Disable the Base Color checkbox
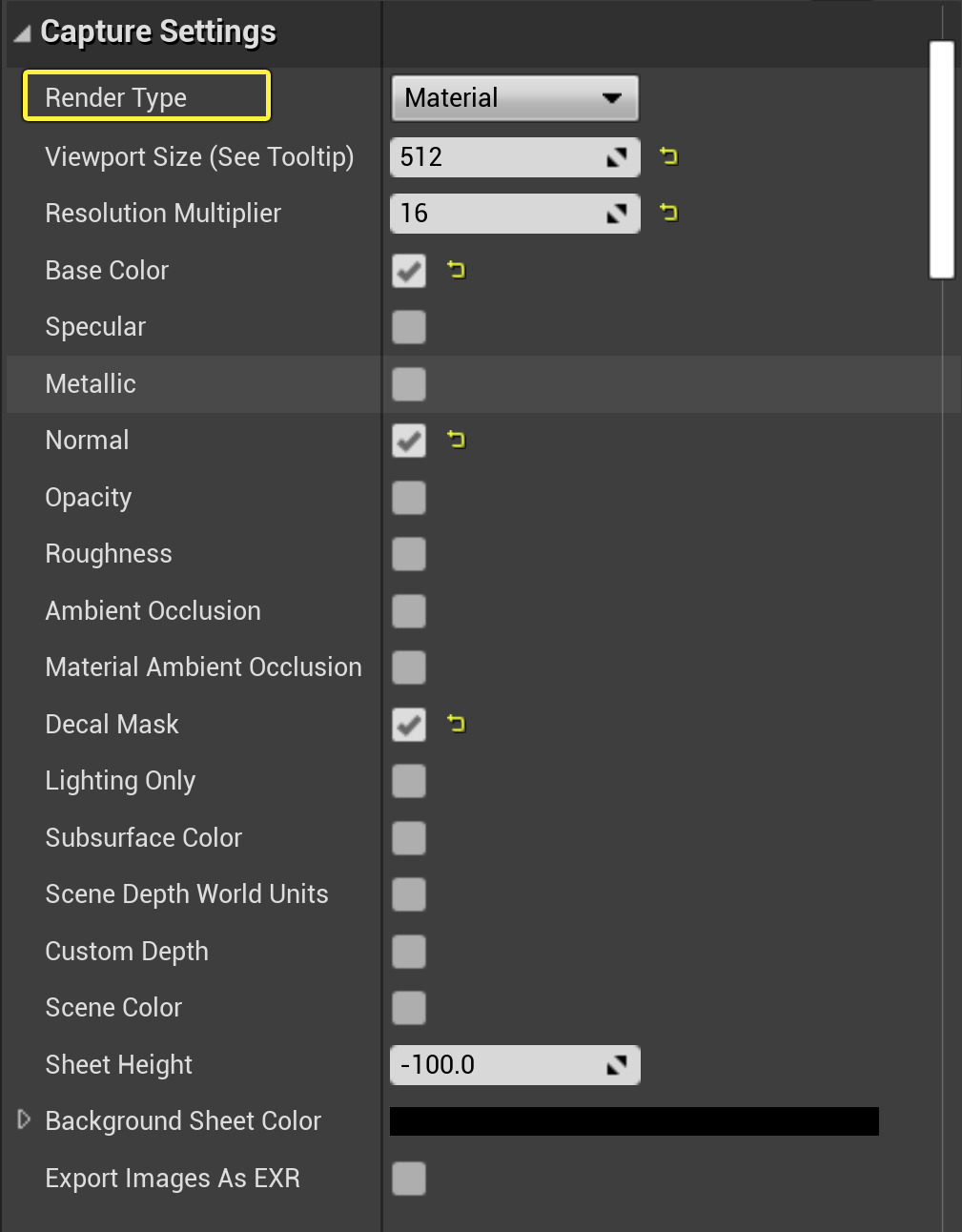Viewport: 962px width, 1232px height. [408, 271]
